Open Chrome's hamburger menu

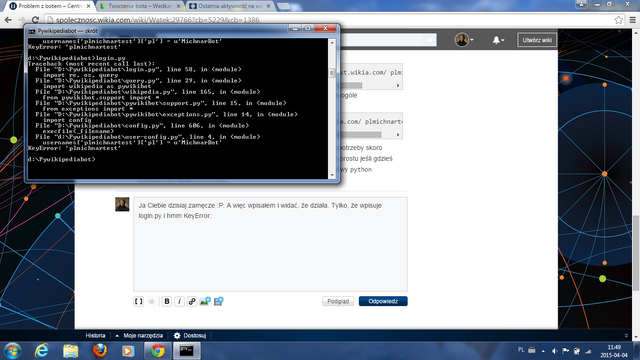(633, 20)
